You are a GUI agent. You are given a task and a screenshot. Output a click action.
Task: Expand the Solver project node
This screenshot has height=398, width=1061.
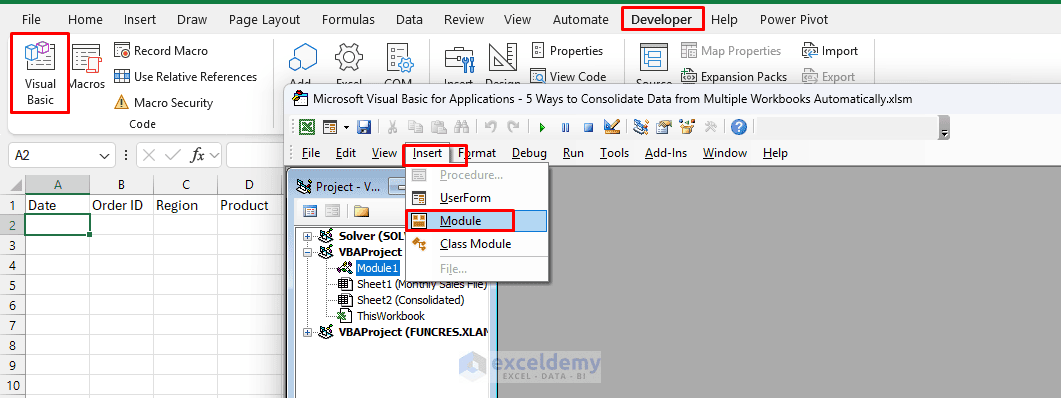coord(307,236)
